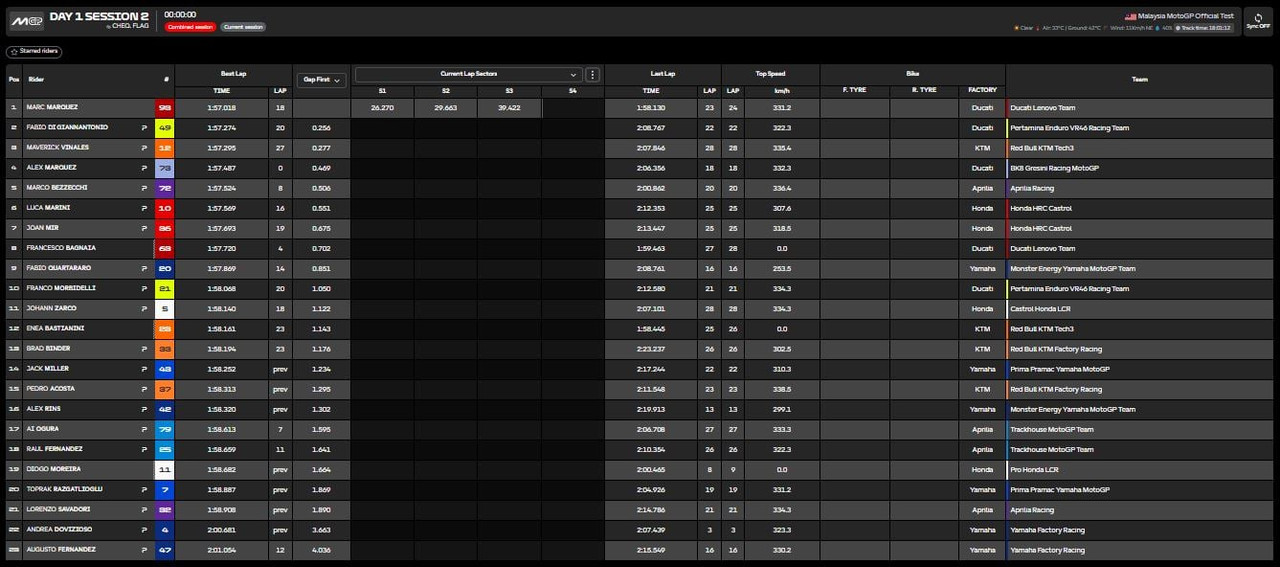Click the Top Speed column header
1280x567 pixels.
pyautogui.click(x=770, y=74)
